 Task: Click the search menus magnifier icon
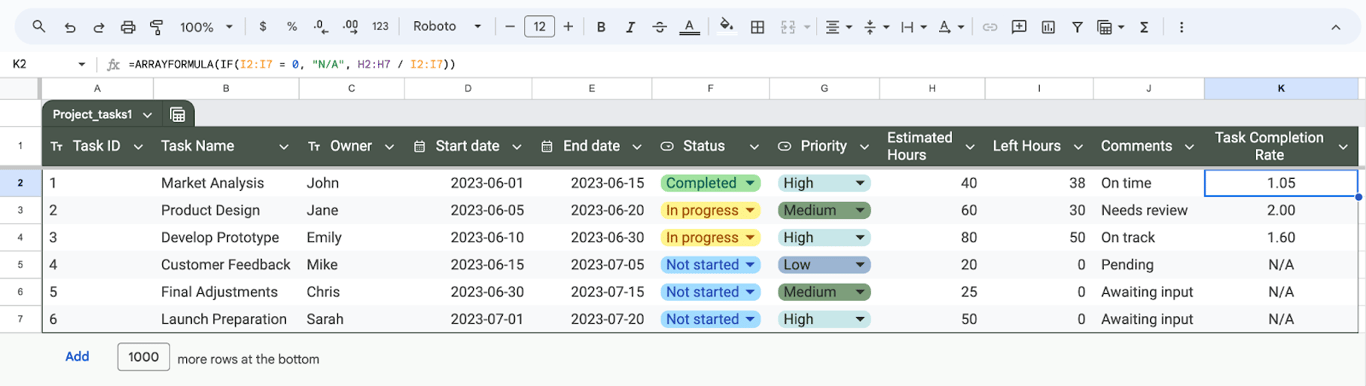click(39, 27)
